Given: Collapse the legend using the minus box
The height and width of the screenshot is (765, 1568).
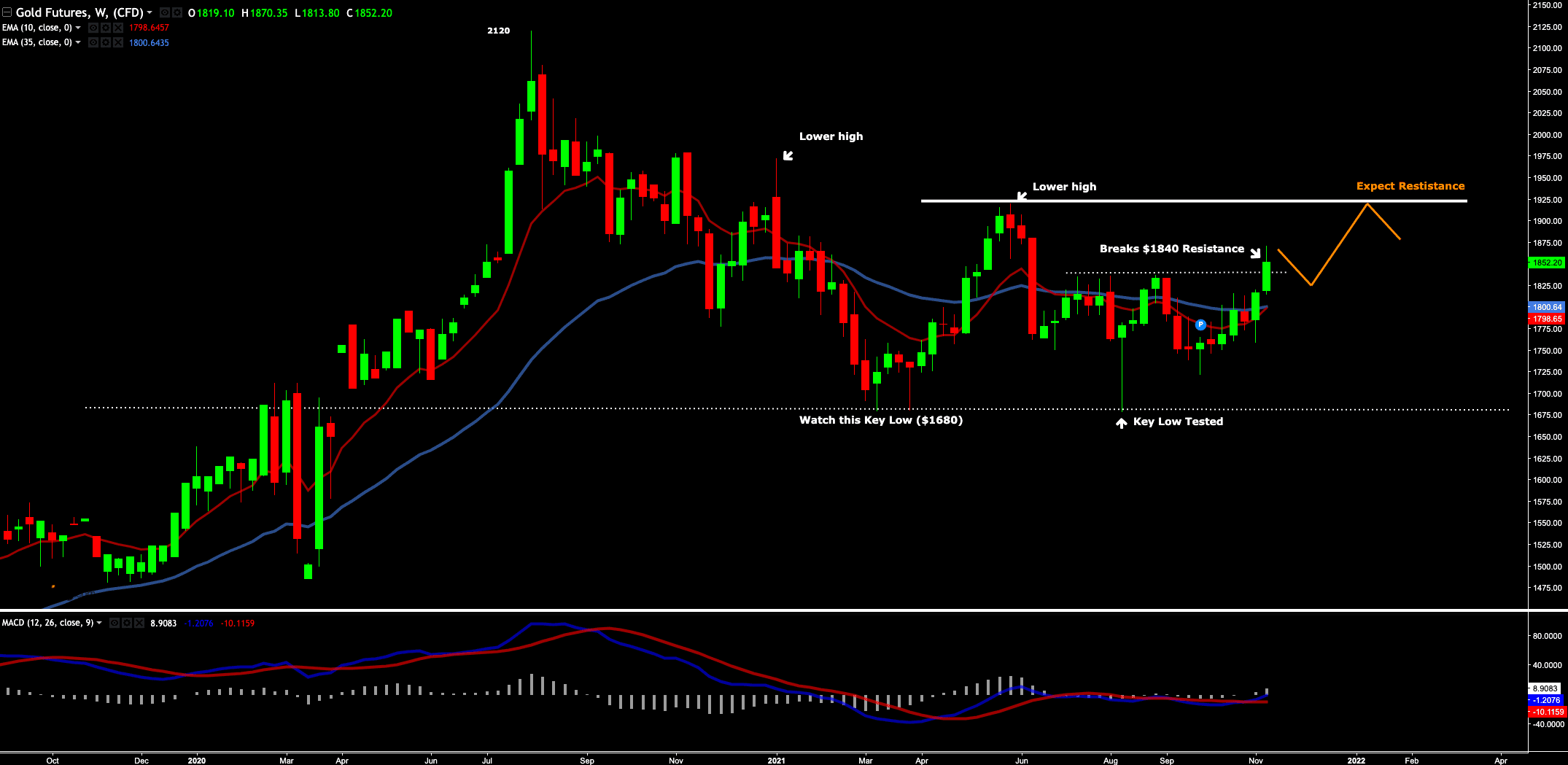Looking at the screenshot, I should (7, 12).
